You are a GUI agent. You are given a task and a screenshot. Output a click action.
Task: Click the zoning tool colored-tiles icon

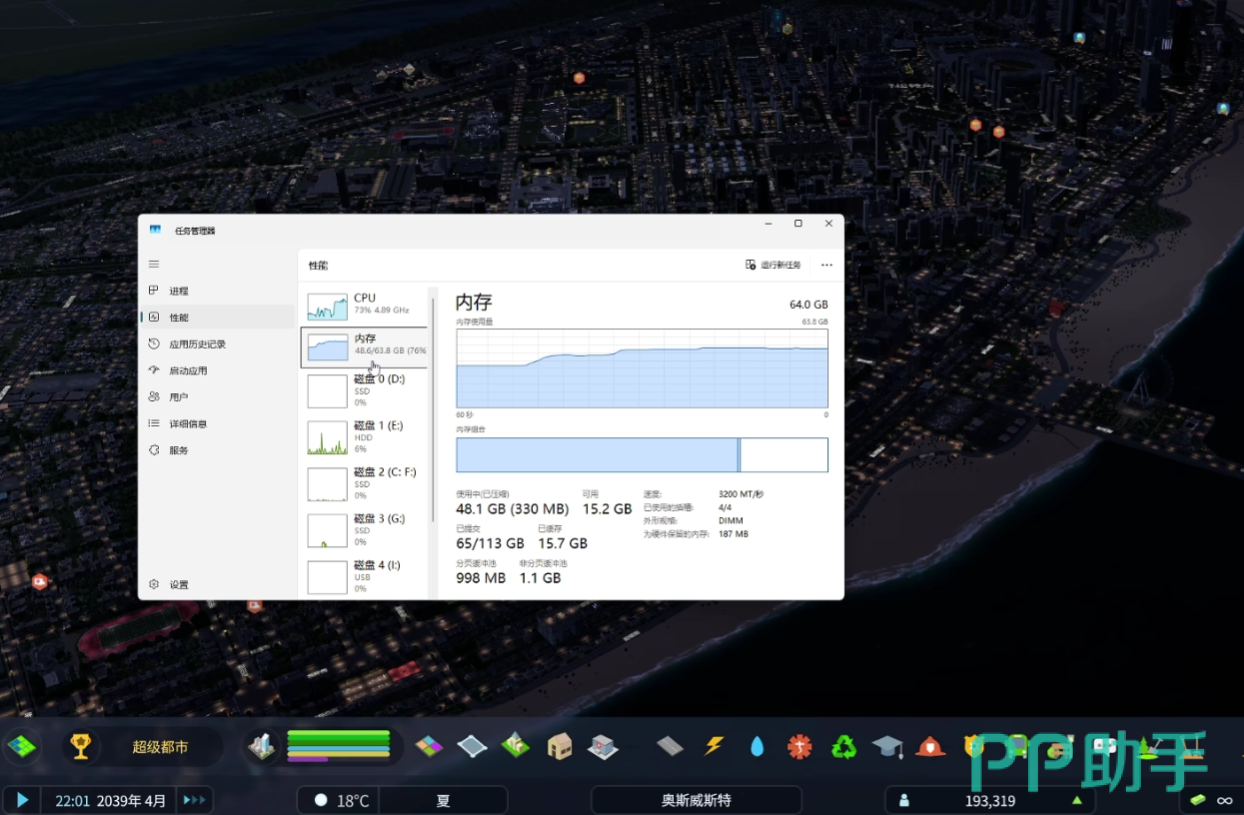(429, 746)
